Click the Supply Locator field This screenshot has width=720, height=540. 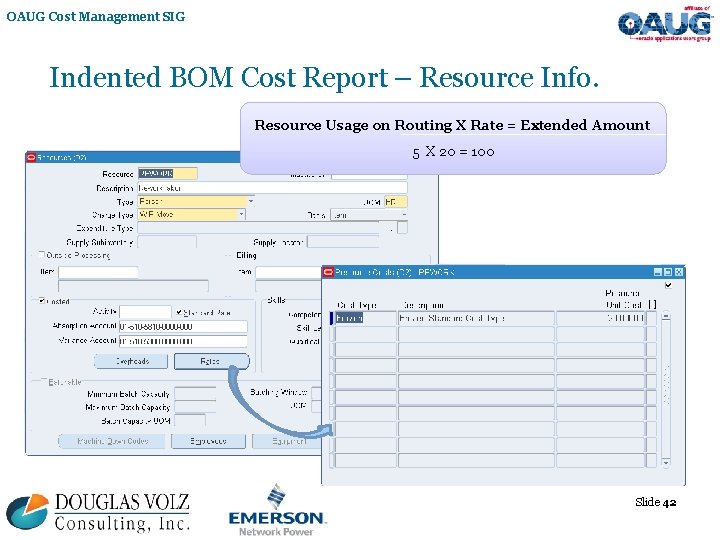click(x=343, y=242)
